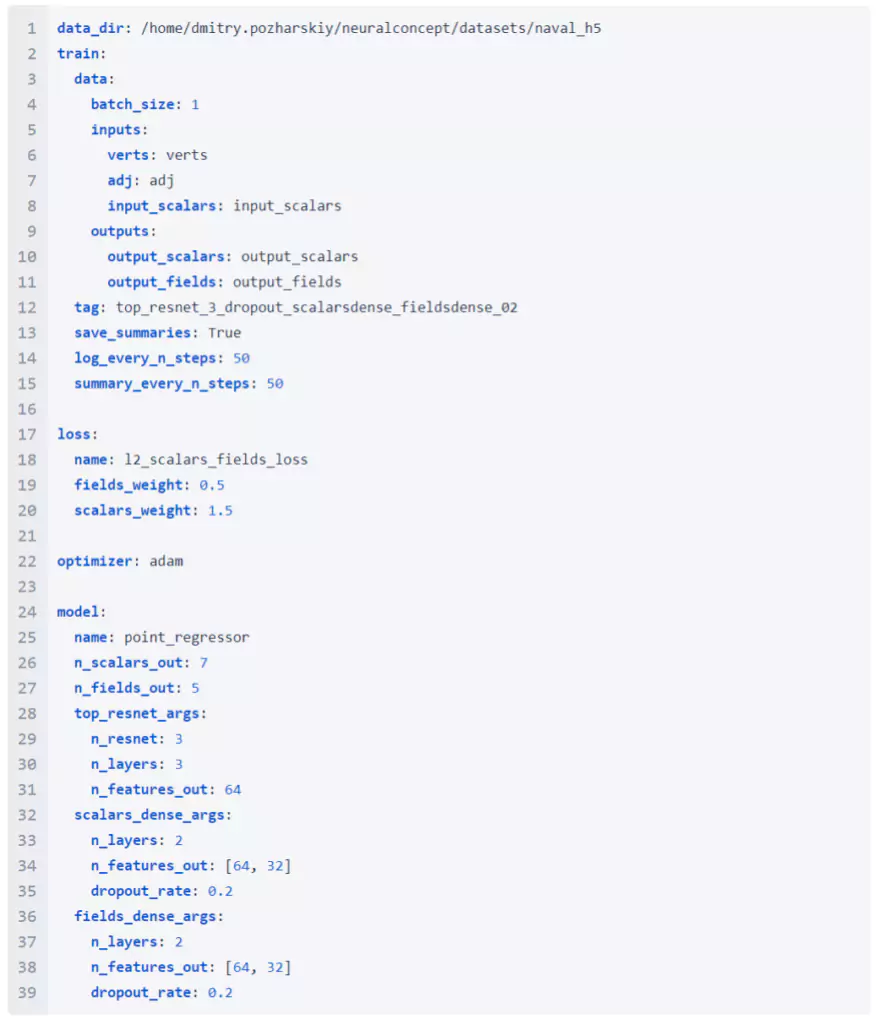The height and width of the screenshot is (1026, 880).
Task: Click the n_scalars_out key
Action: tap(128, 663)
